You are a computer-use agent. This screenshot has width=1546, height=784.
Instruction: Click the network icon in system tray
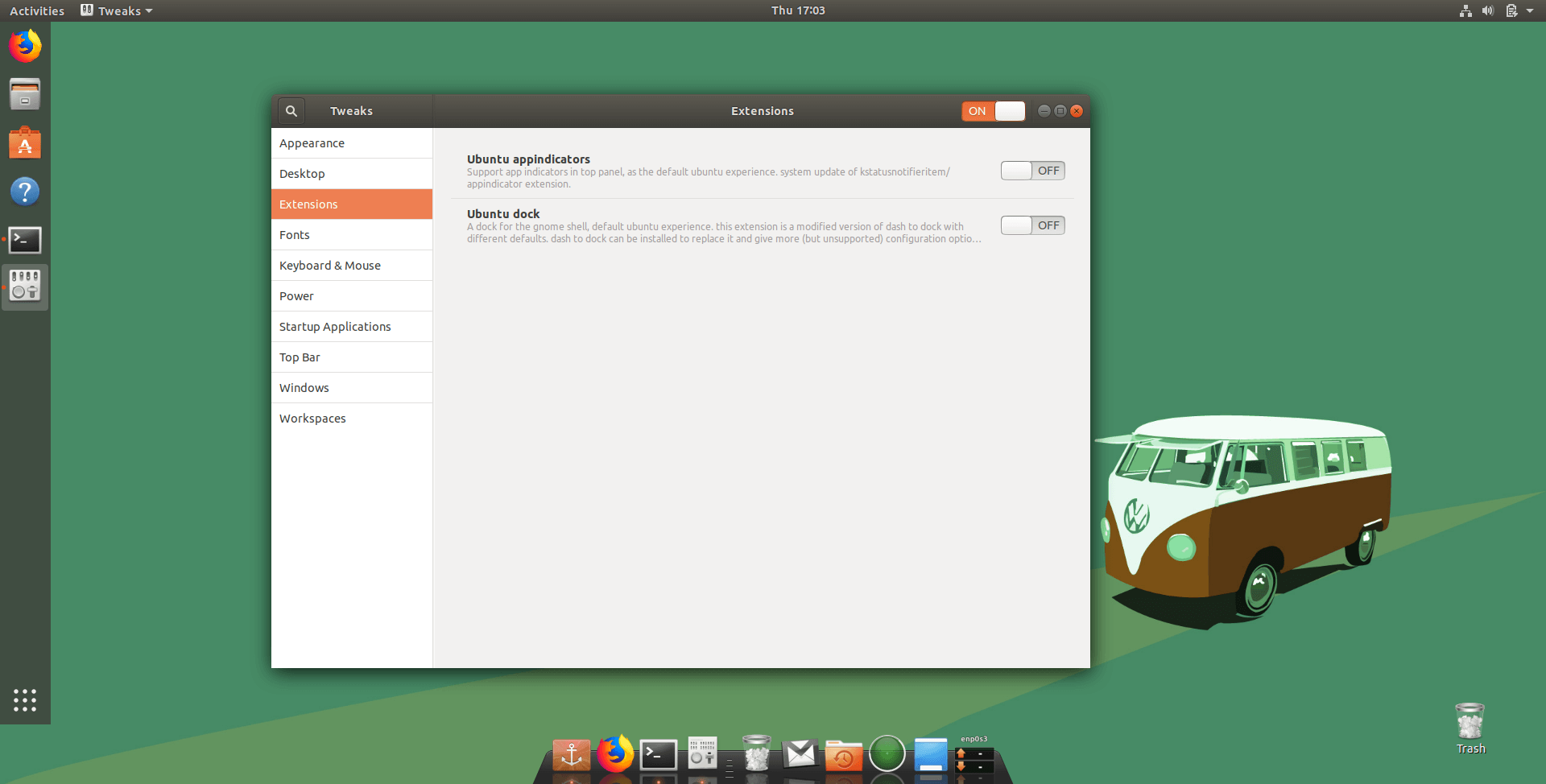[1465, 10]
